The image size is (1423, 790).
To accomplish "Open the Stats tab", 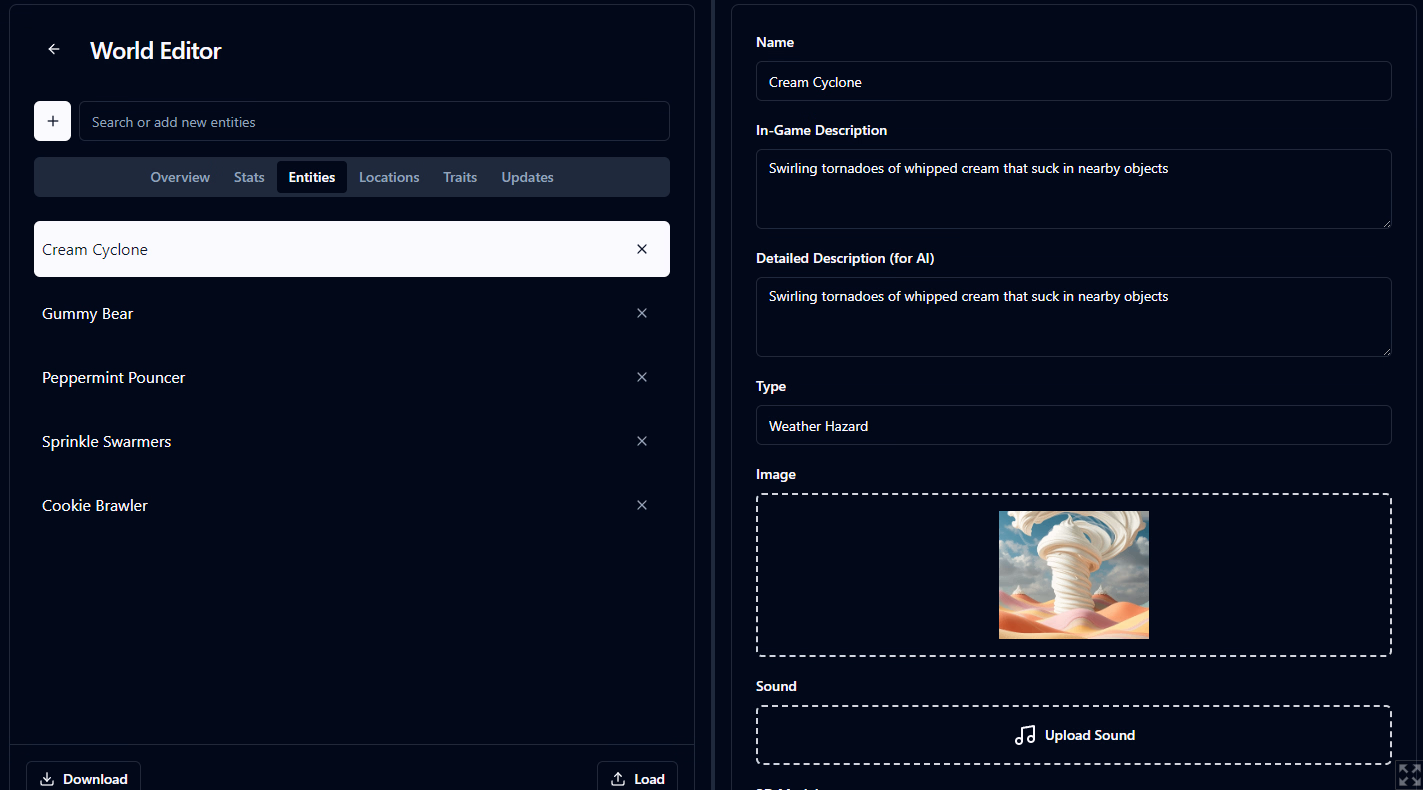I will 249,177.
